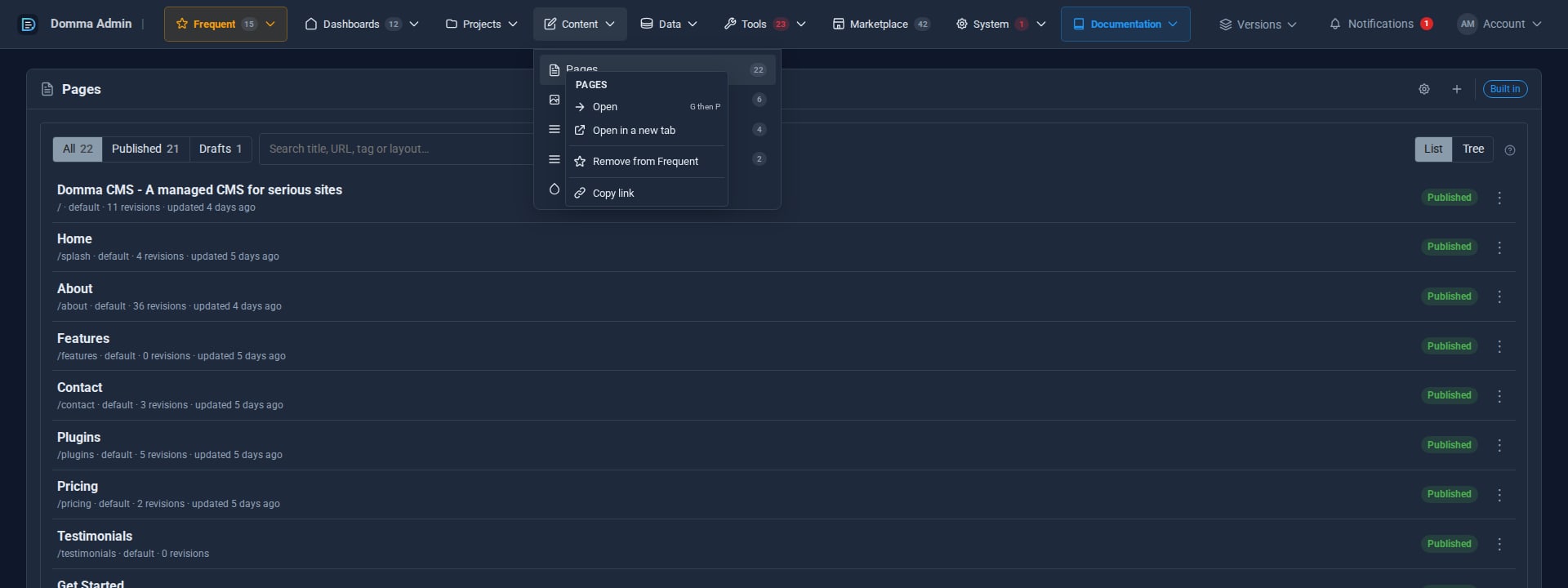The height and width of the screenshot is (588, 1568).
Task: Click the Domma Admin logo icon
Action: (x=28, y=24)
